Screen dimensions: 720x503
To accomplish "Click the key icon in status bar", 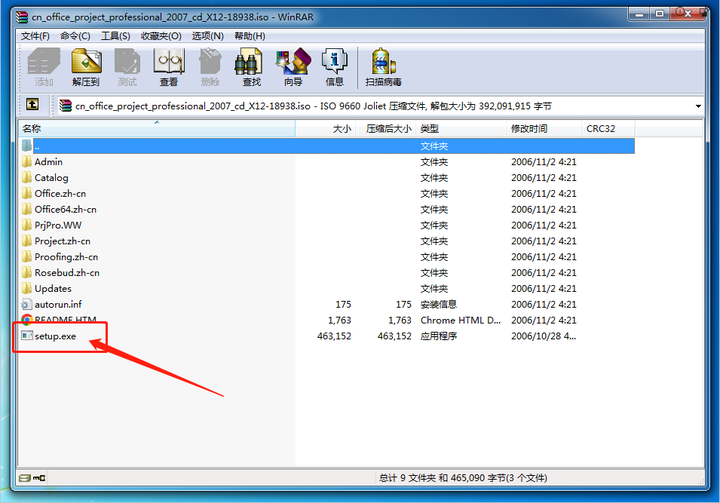I will [x=39, y=478].
